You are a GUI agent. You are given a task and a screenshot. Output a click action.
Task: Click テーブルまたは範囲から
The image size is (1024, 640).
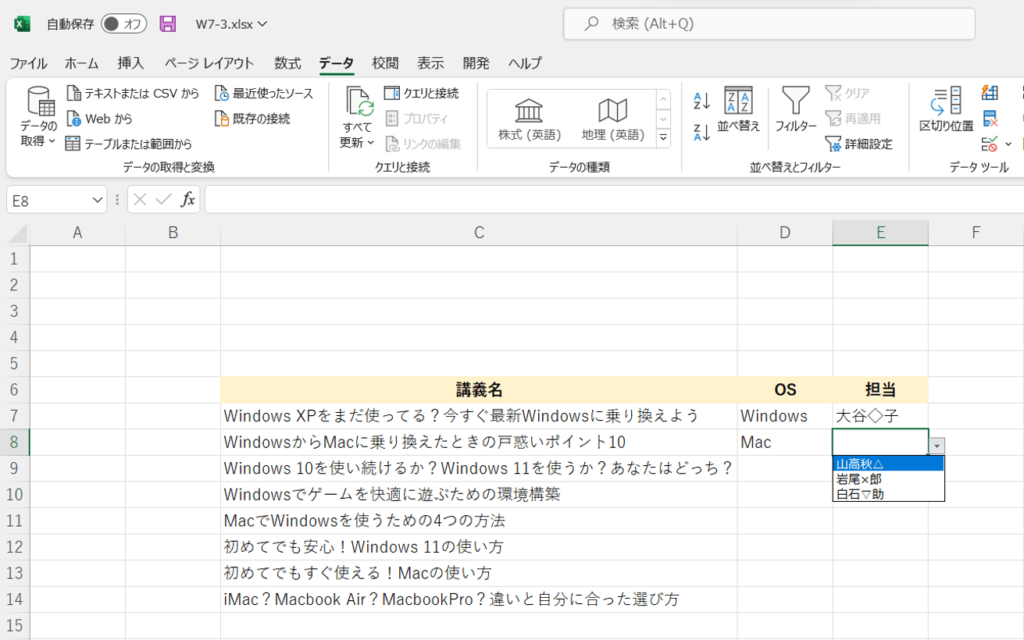[x=129, y=144]
